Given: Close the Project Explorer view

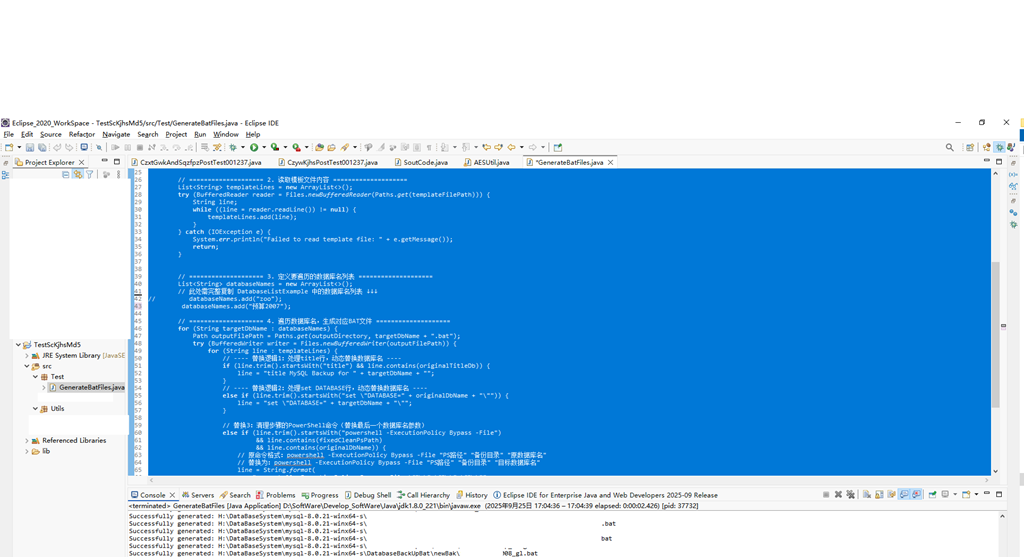Looking at the screenshot, I should (x=82, y=162).
